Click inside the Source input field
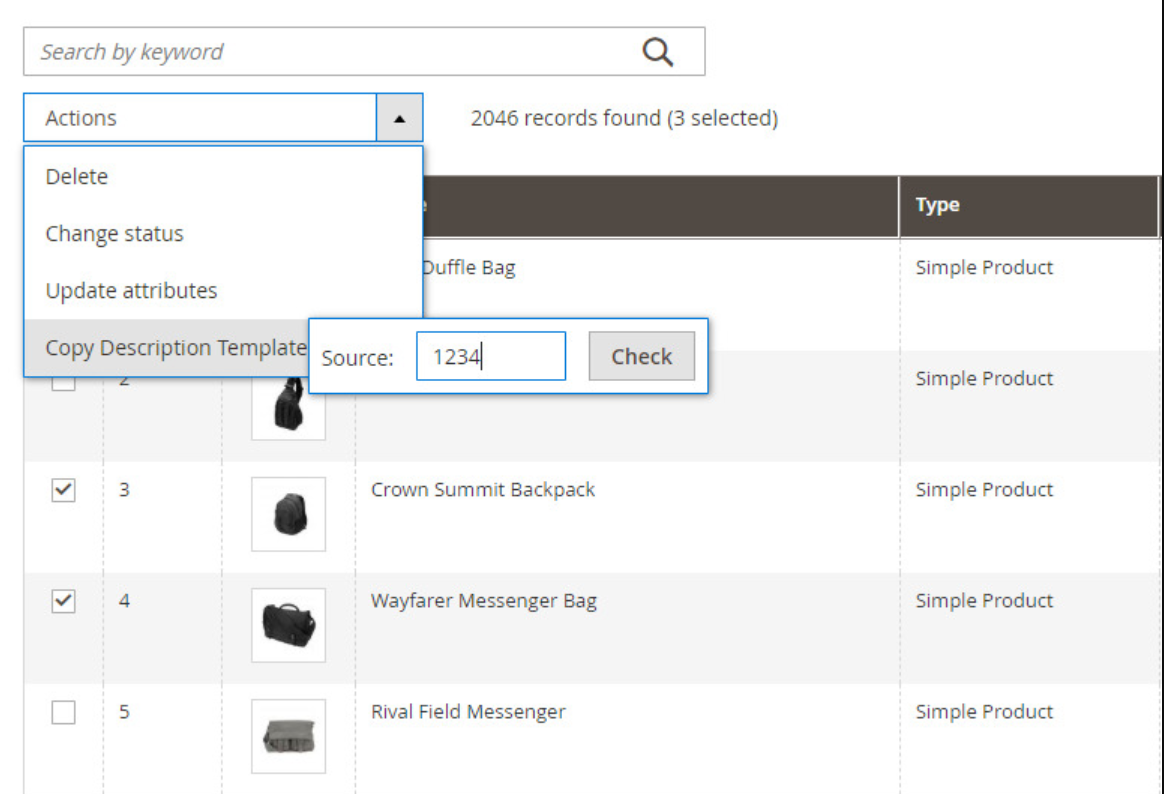1164x794 pixels. (490, 357)
